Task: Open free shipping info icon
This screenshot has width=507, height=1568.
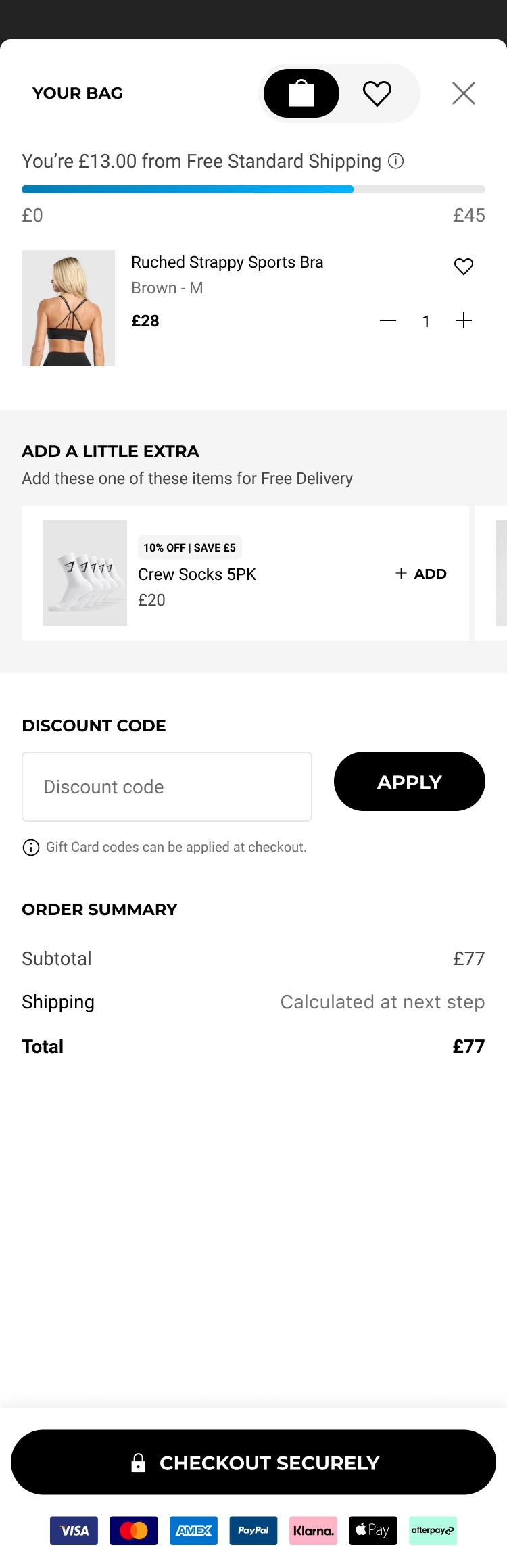Action: 396,161
